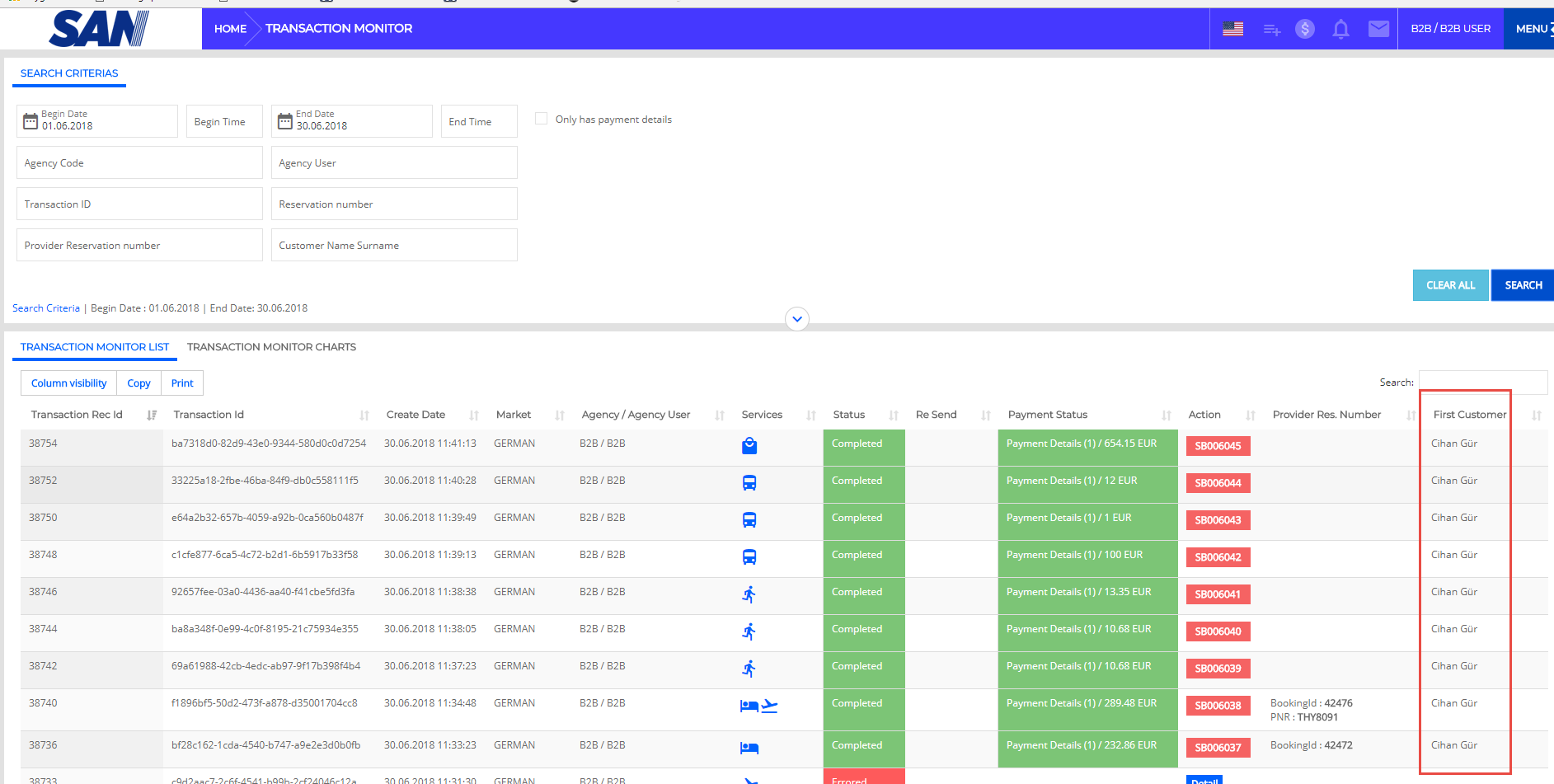Click the CLEAR ALL button
Viewport: 1554px width, 784px height.
[1450, 285]
